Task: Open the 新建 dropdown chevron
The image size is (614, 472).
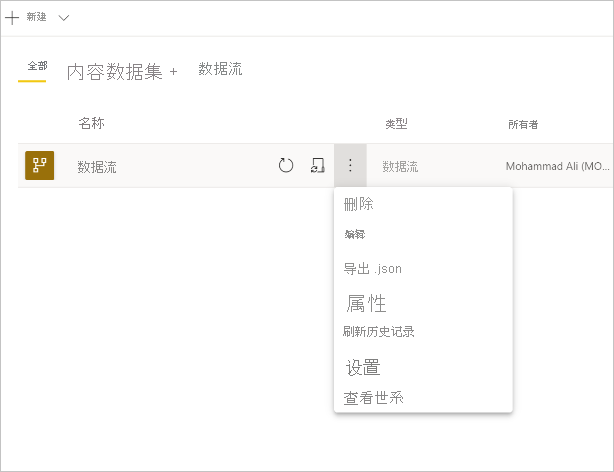Action: click(63, 18)
